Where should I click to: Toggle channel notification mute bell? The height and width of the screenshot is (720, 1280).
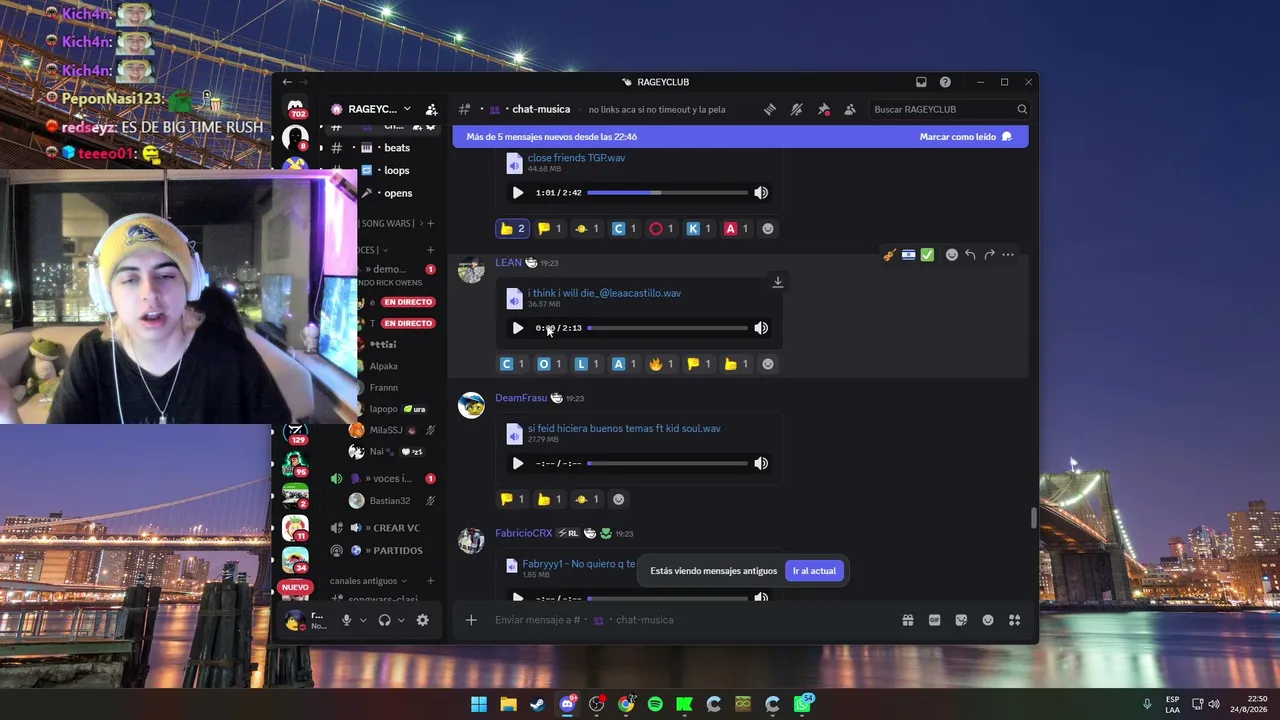click(x=796, y=110)
